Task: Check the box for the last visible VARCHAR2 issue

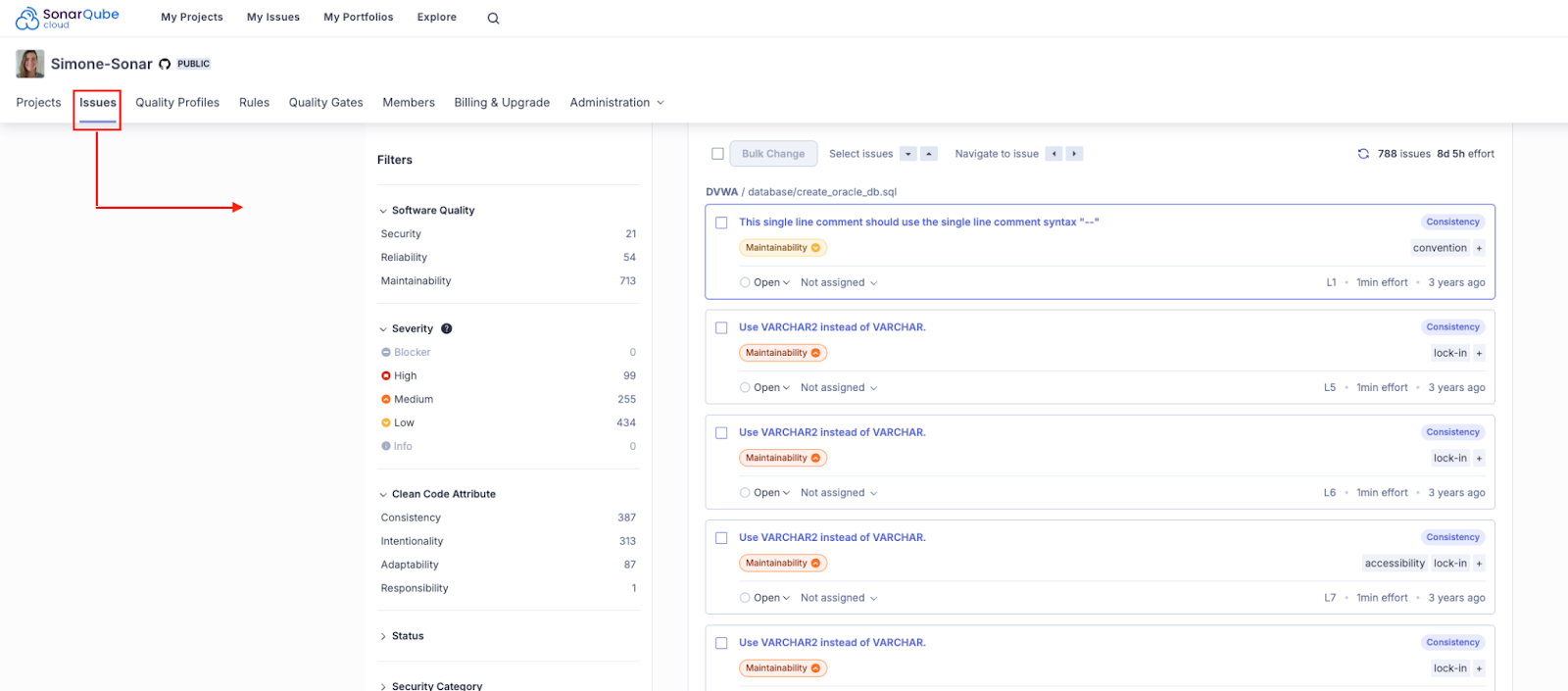Action: tap(721, 643)
